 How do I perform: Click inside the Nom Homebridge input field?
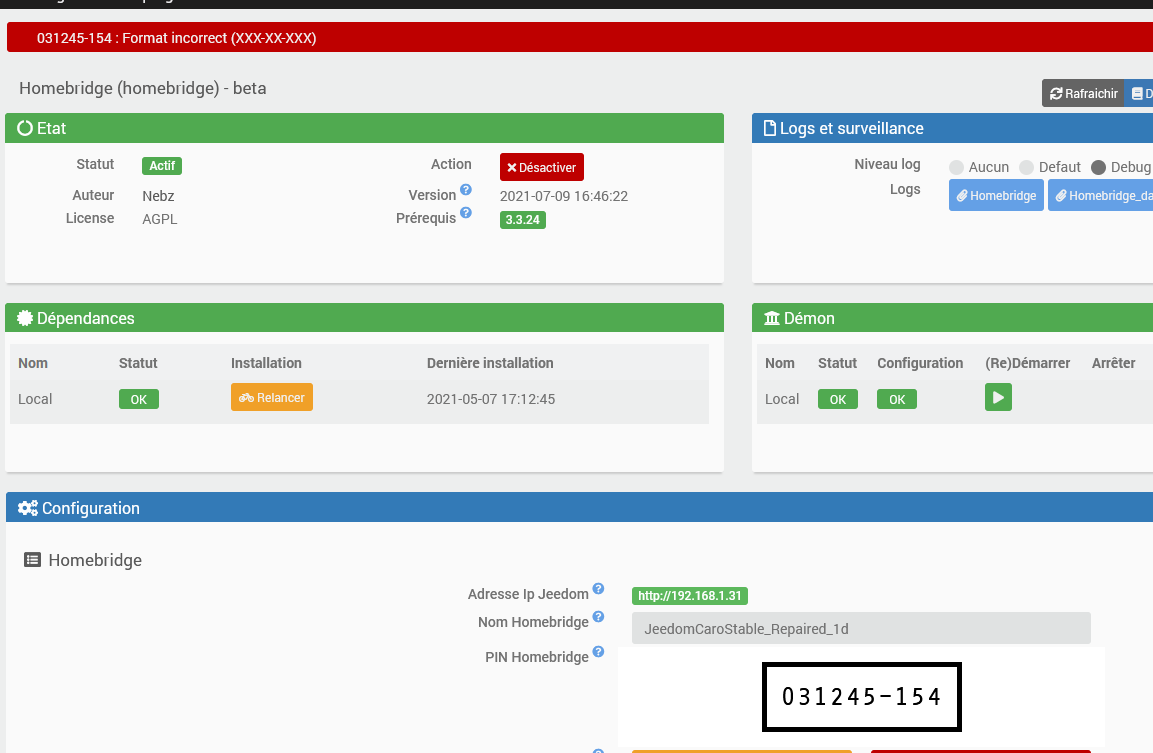(861, 629)
